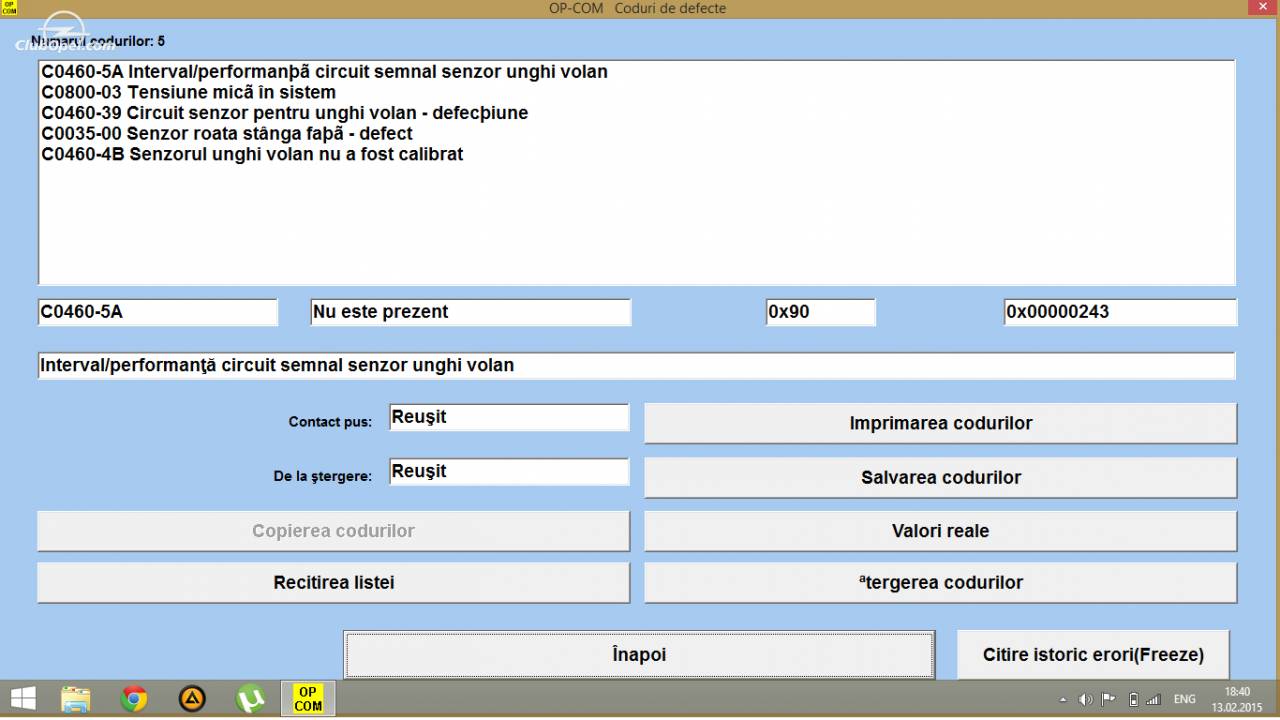Go back with the Înapoi button
The height and width of the screenshot is (720, 1280).
click(639, 655)
